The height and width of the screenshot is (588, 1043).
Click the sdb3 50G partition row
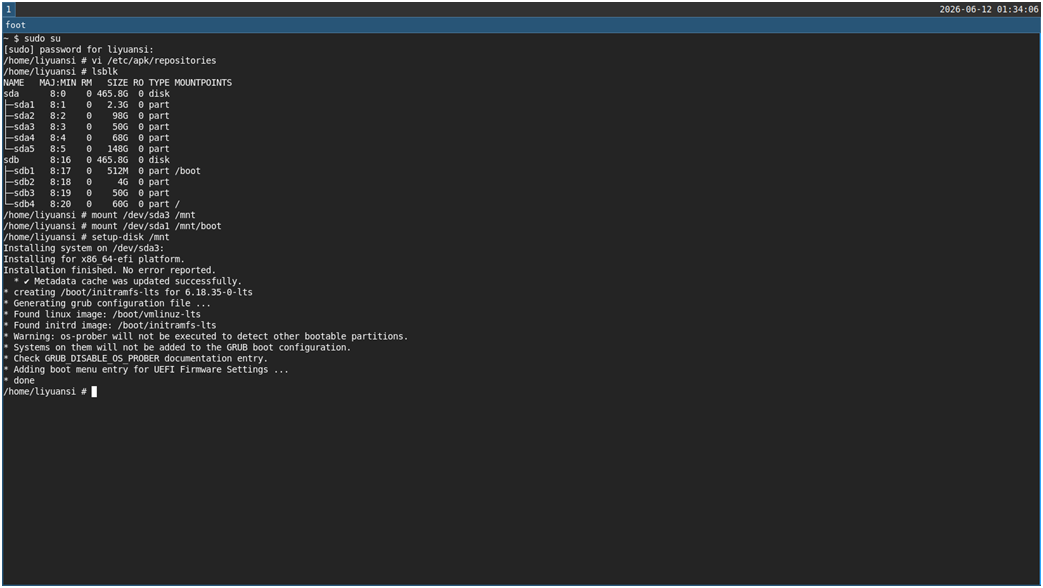point(86,193)
